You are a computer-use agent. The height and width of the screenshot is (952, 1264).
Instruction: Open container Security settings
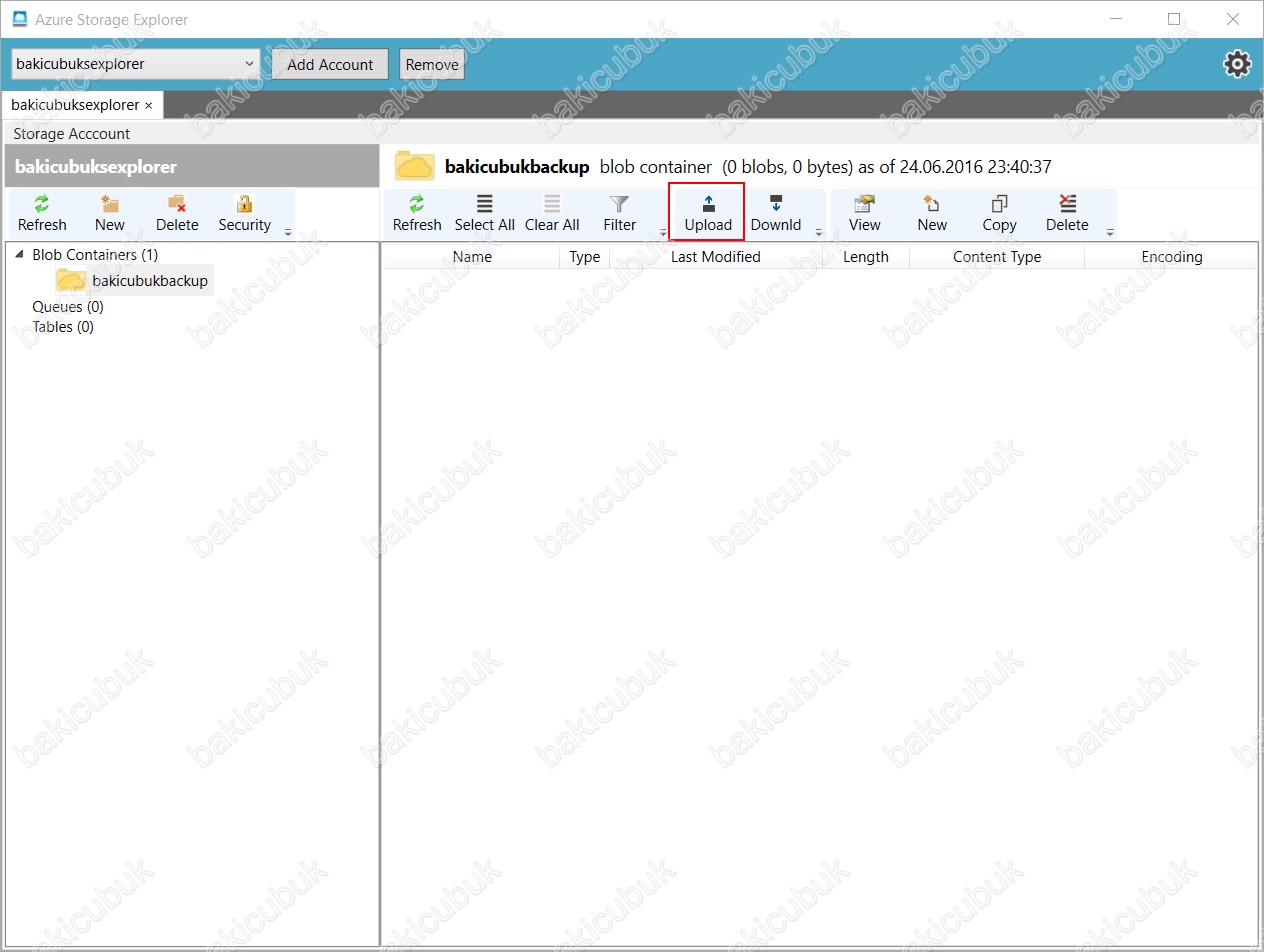(244, 214)
